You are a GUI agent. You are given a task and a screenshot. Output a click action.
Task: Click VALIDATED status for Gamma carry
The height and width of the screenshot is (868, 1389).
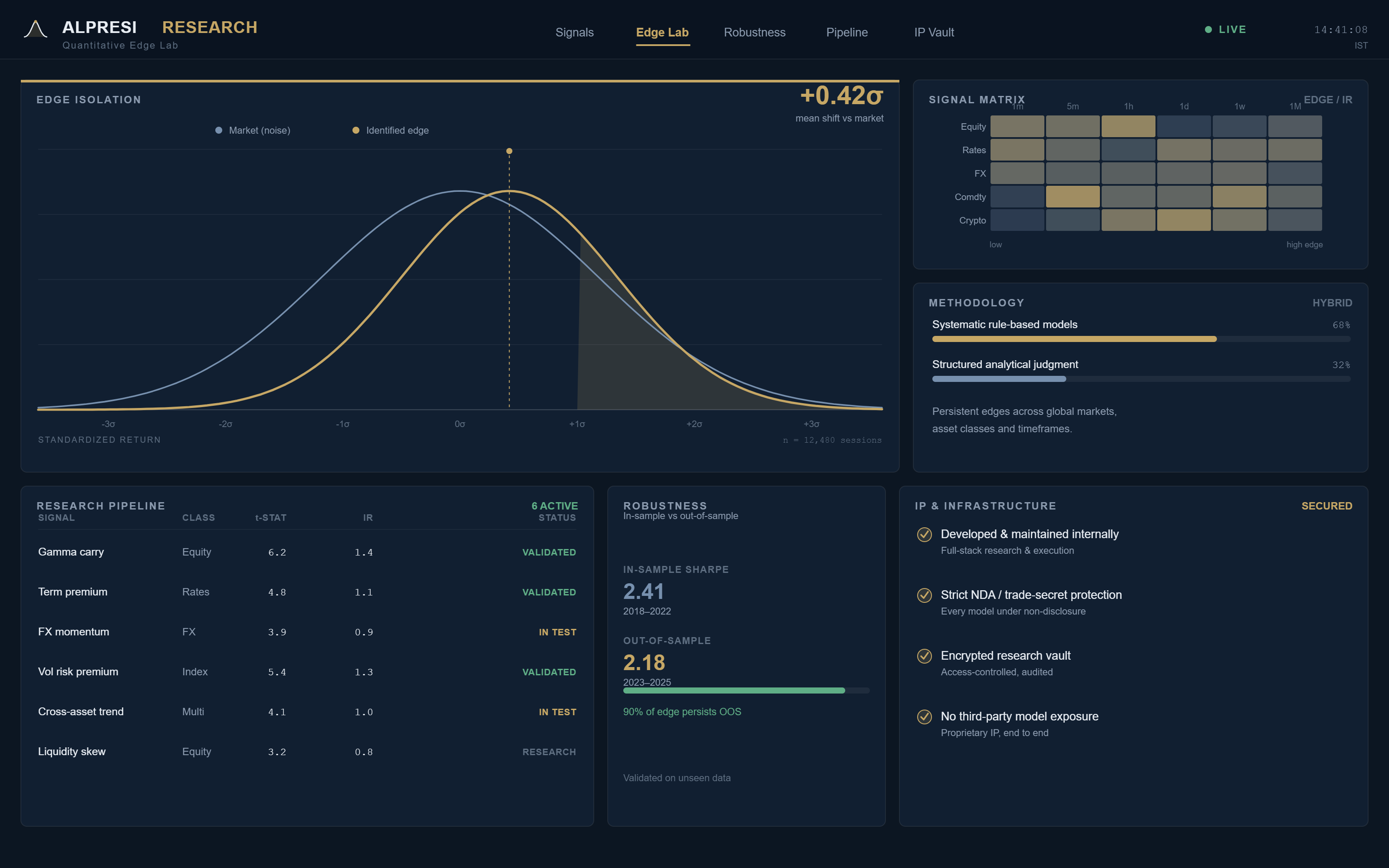[549, 552]
